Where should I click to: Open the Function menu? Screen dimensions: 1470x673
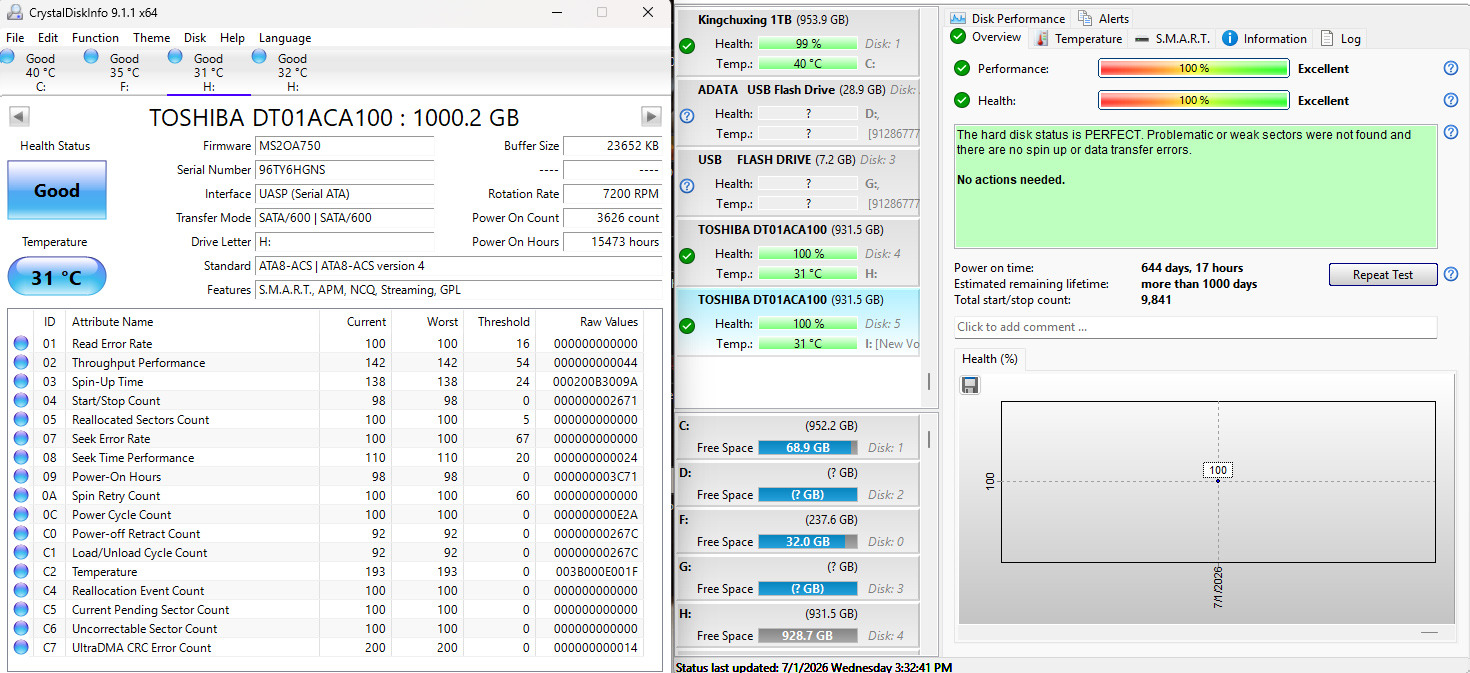coord(95,37)
